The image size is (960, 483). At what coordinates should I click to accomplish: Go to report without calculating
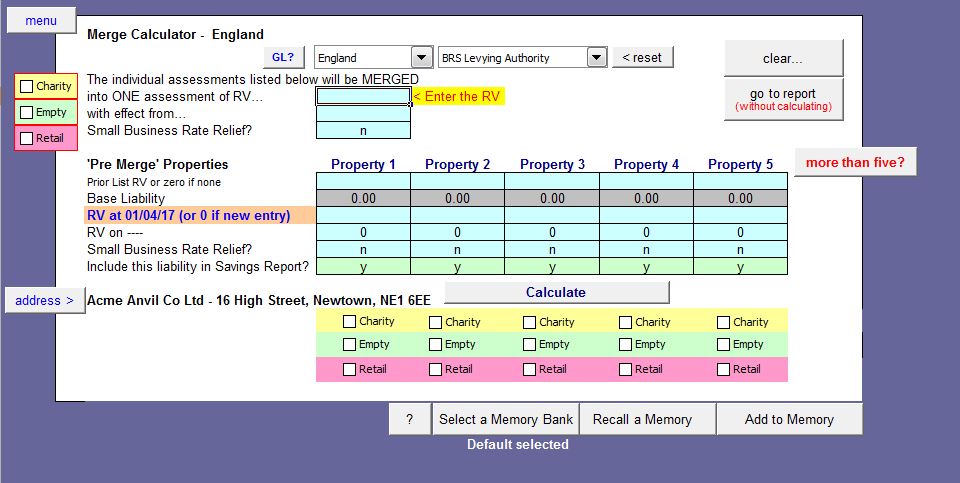[784, 99]
